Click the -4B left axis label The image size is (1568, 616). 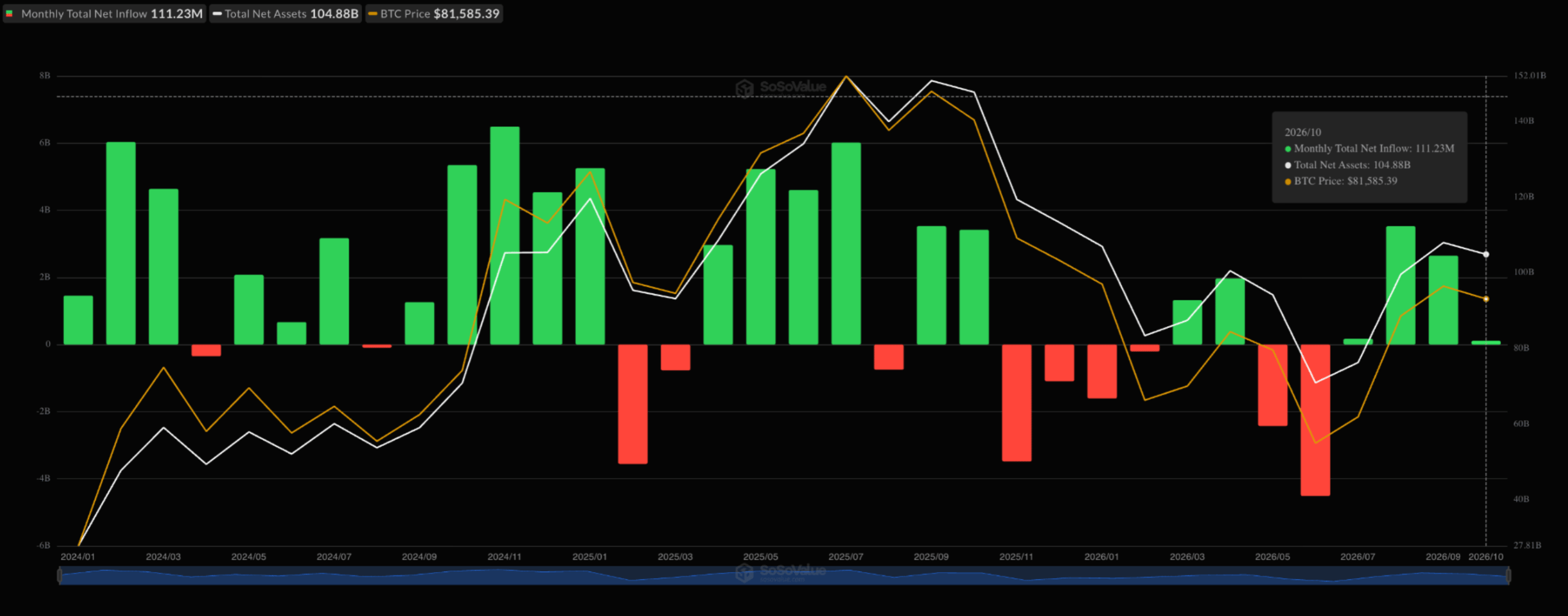coord(43,479)
